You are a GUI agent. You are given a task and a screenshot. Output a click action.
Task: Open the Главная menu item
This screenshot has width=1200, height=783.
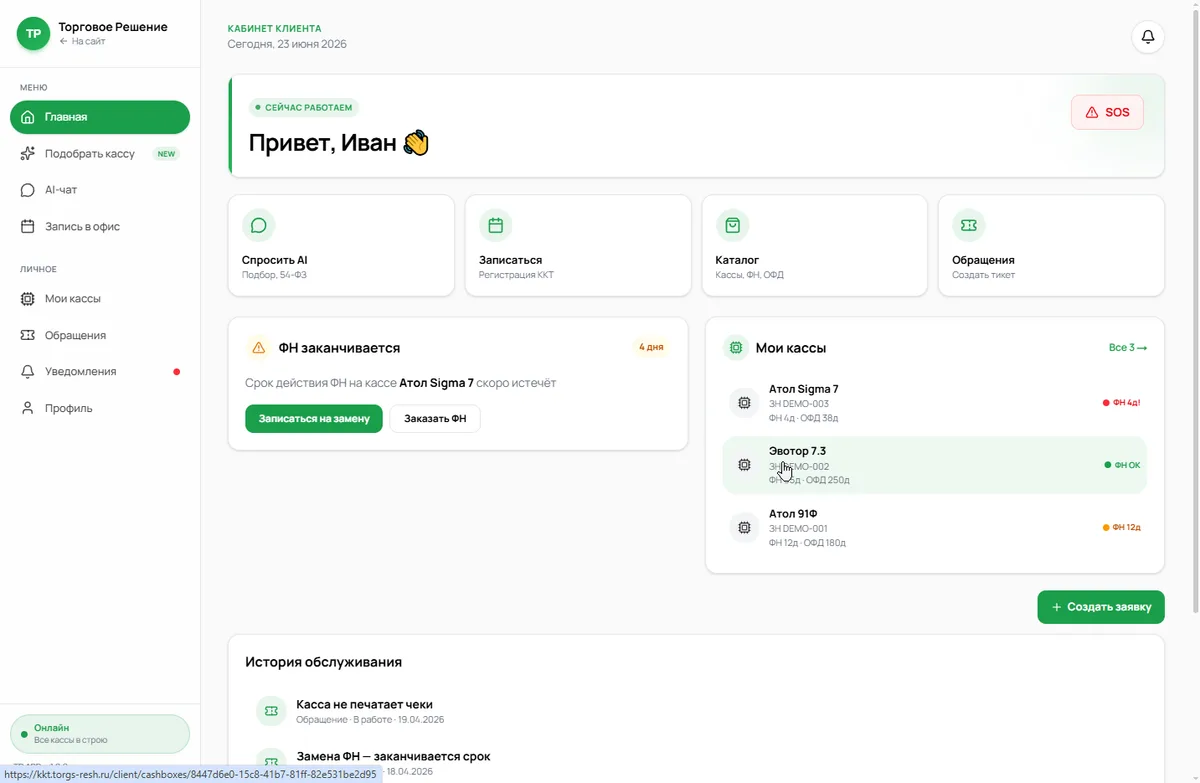tap(100, 117)
